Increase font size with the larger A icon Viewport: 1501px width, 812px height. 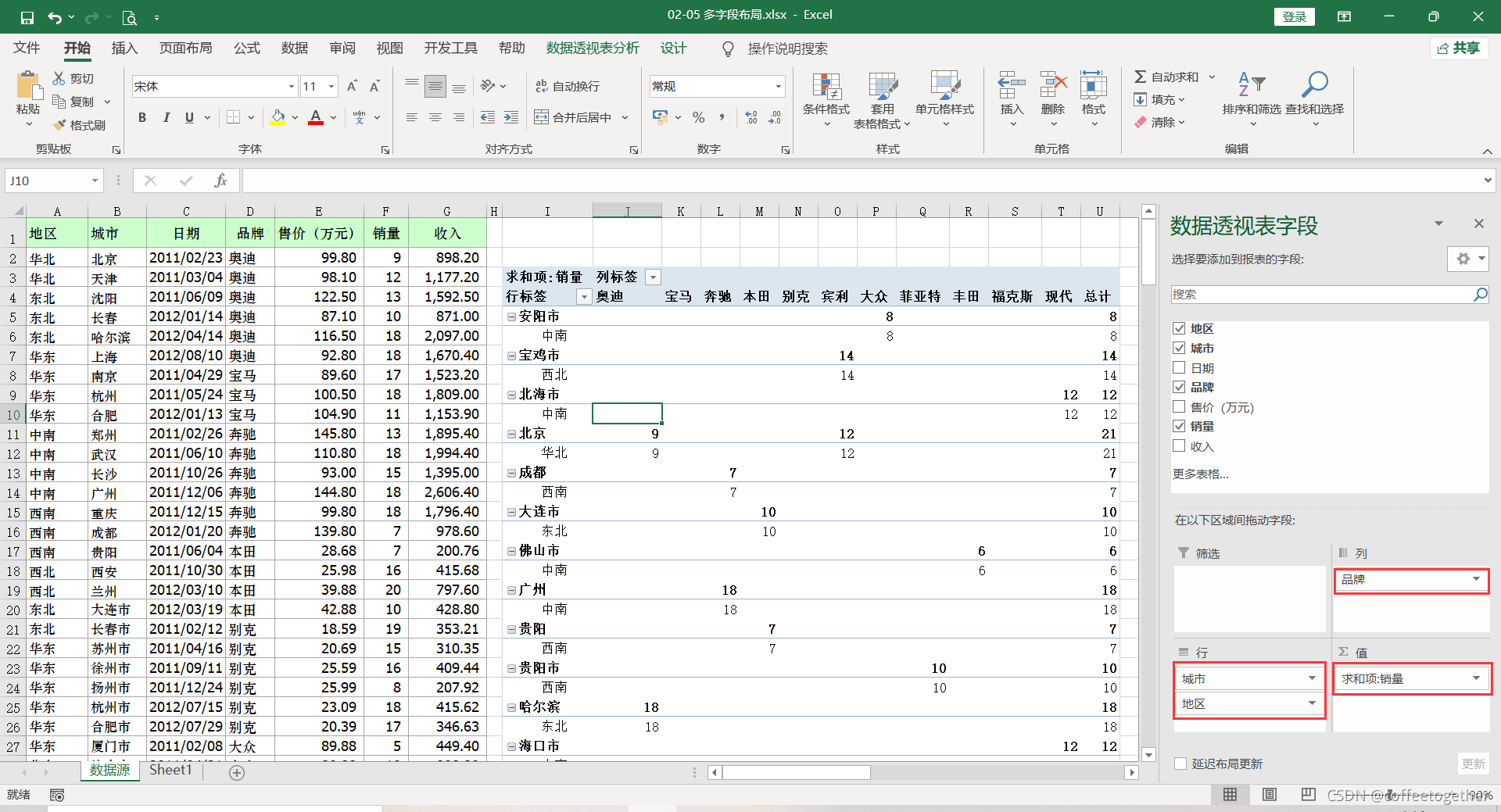pos(352,86)
